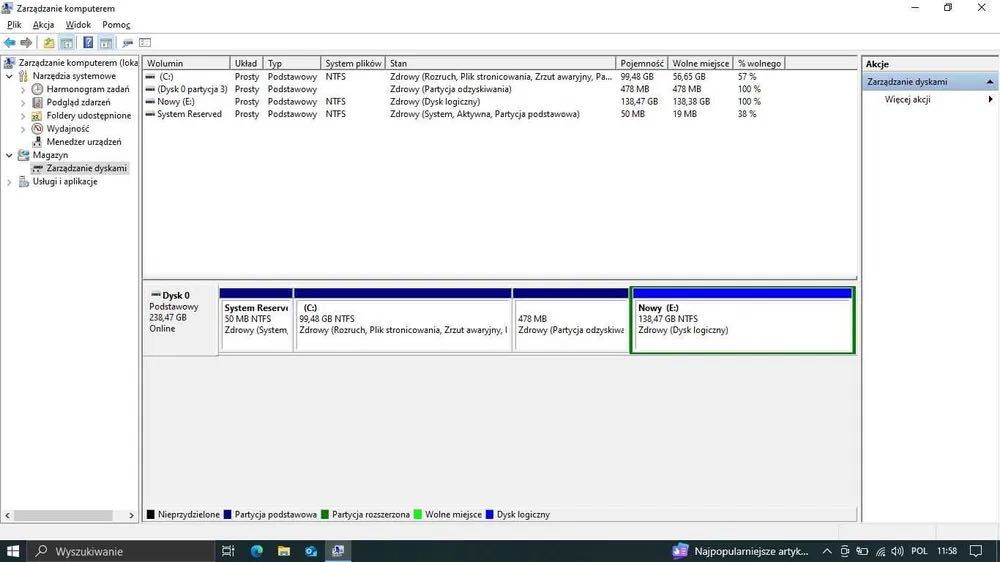The width and height of the screenshot is (1000, 562).
Task: Collapse the Magazyn tree node
Action: point(10,155)
